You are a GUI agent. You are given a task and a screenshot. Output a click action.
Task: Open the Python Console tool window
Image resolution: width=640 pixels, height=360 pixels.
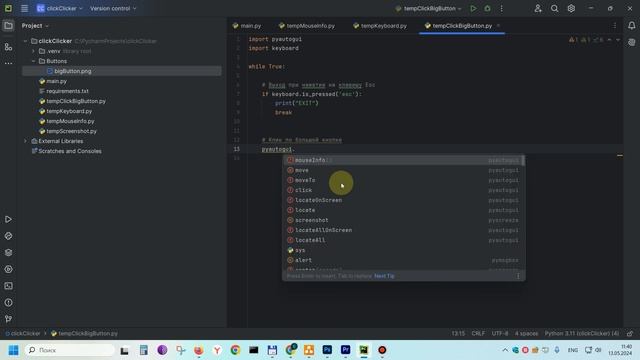(x=8, y=236)
